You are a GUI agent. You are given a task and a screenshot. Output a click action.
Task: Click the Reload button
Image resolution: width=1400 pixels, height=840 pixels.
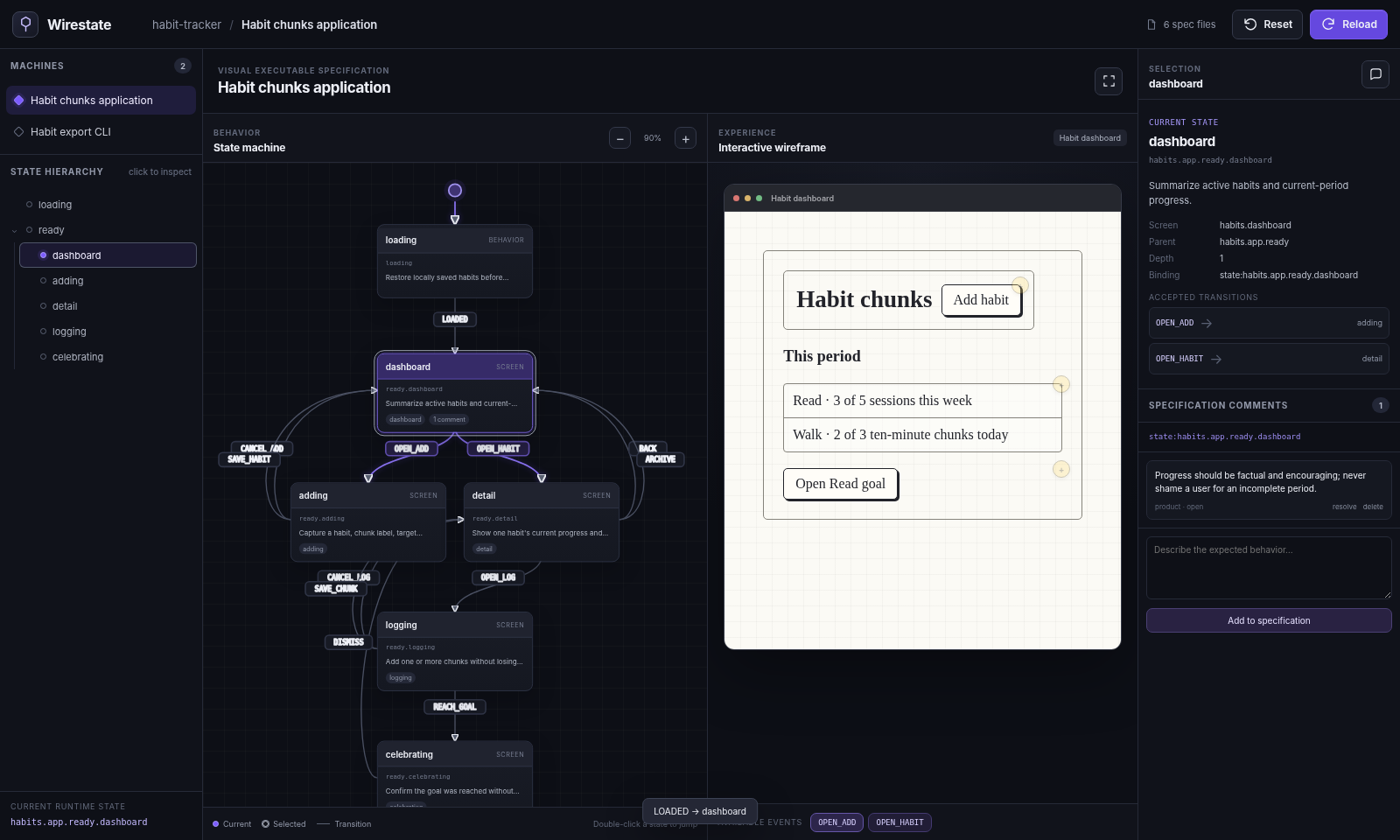click(1348, 24)
